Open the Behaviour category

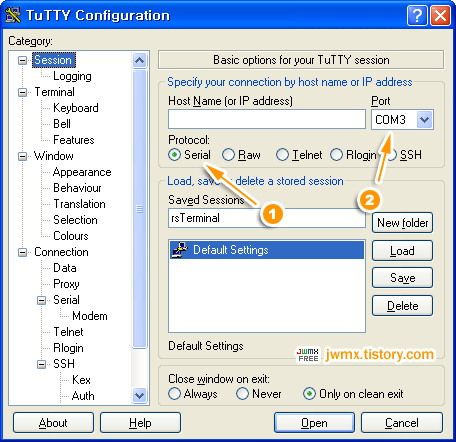[77, 188]
